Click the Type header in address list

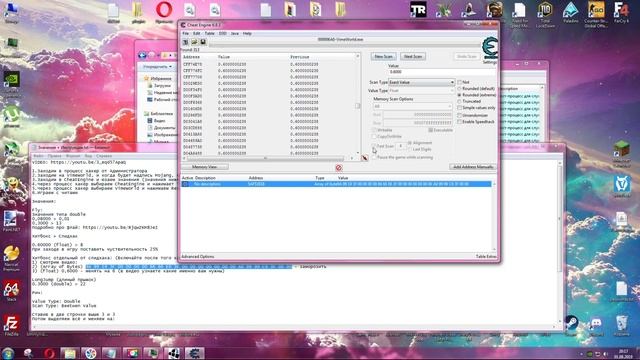point(320,178)
